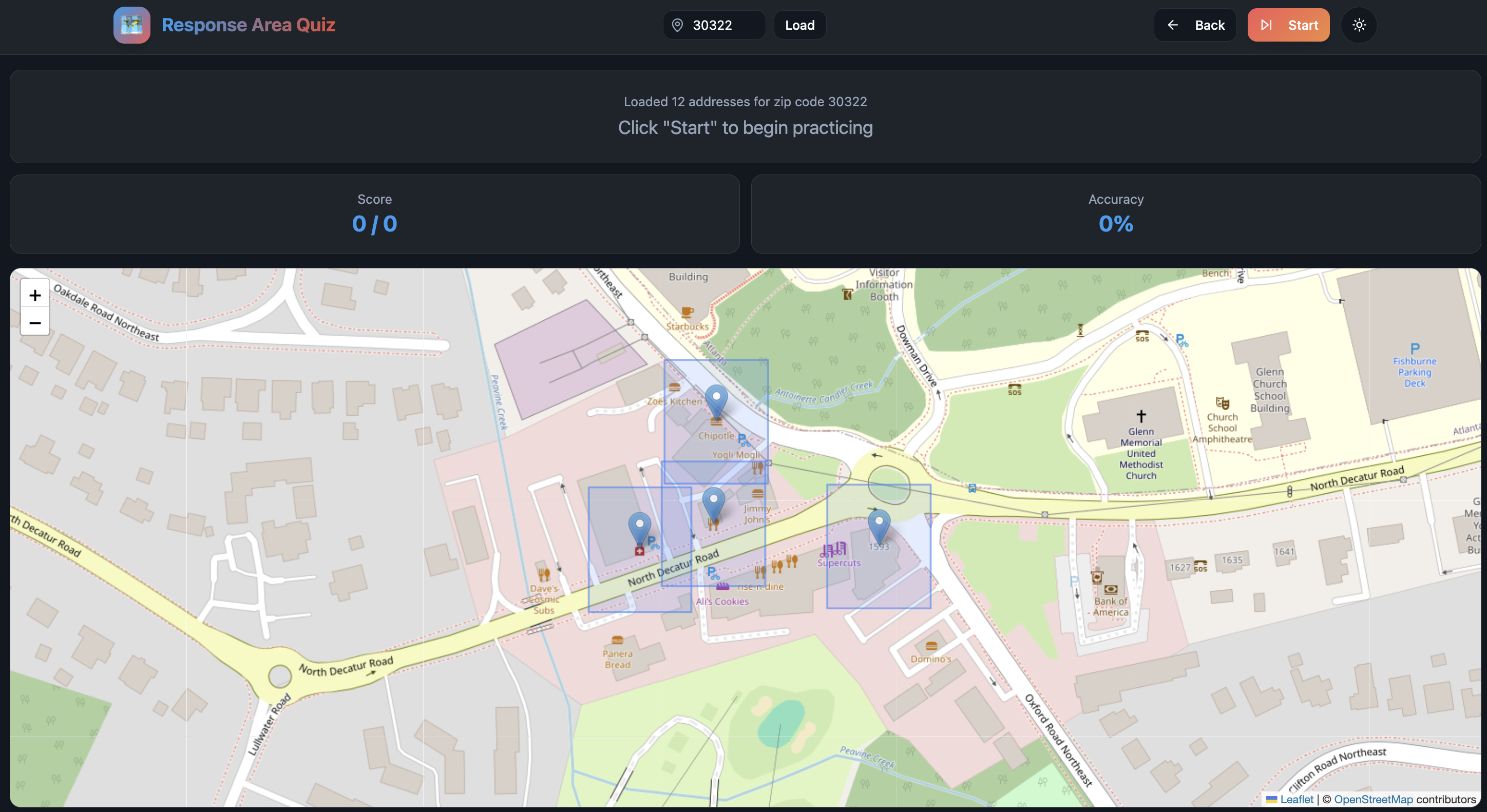Open the Leaflet attribution link
The image size is (1487, 812).
pos(1296,799)
